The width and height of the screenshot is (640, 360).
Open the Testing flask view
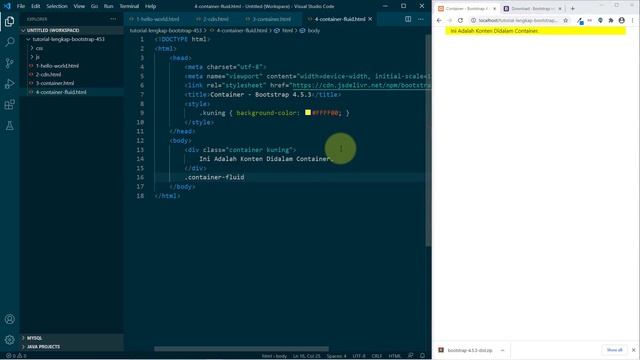click(x=9, y=126)
